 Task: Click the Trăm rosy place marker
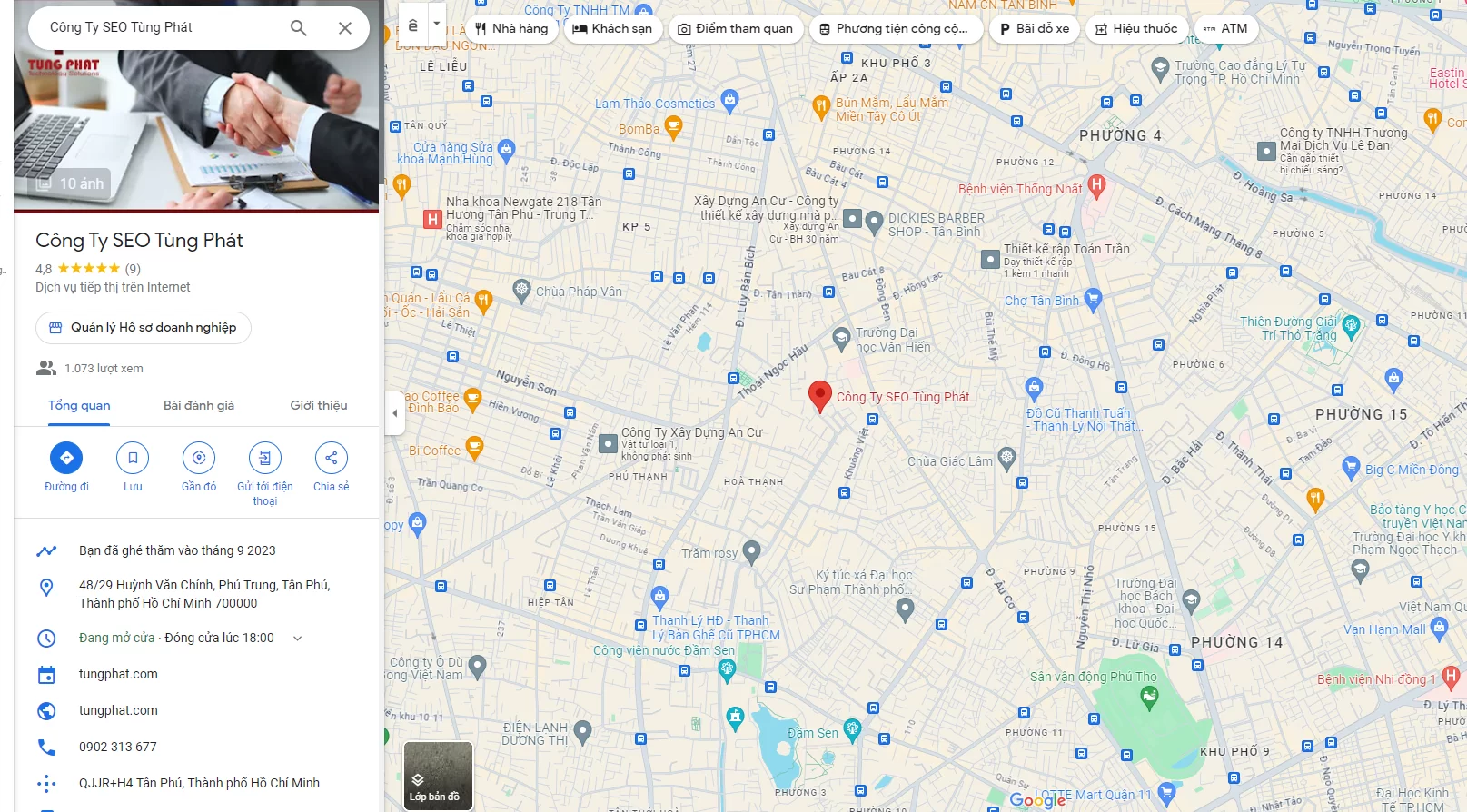click(x=751, y=551)
